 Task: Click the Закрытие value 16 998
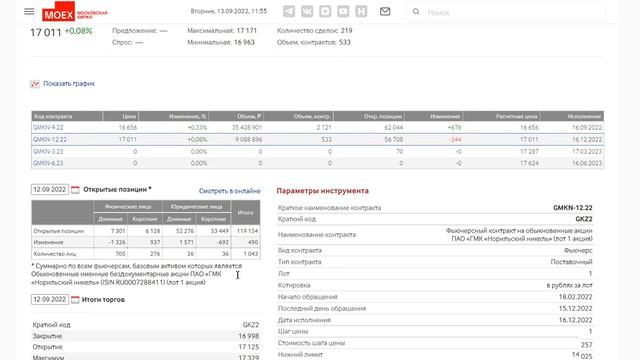point(249,336)
